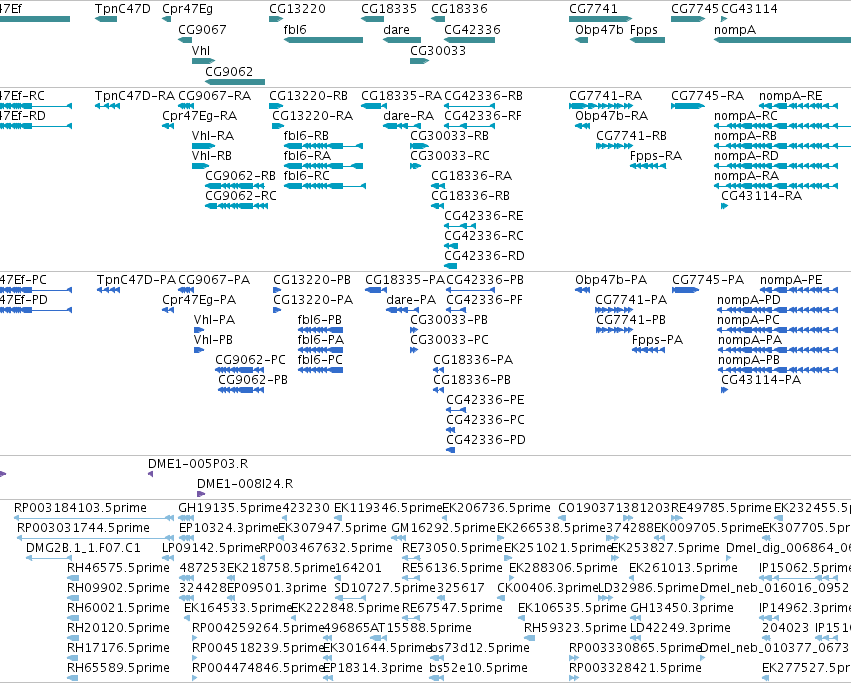This screenshot has height=683, width=851.
Task: Click the CG7741 gene label
Action: coord(593,9)
